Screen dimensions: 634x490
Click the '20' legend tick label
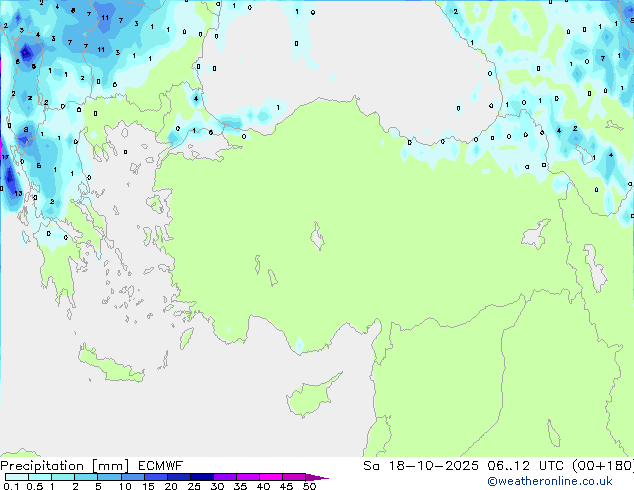171,486
